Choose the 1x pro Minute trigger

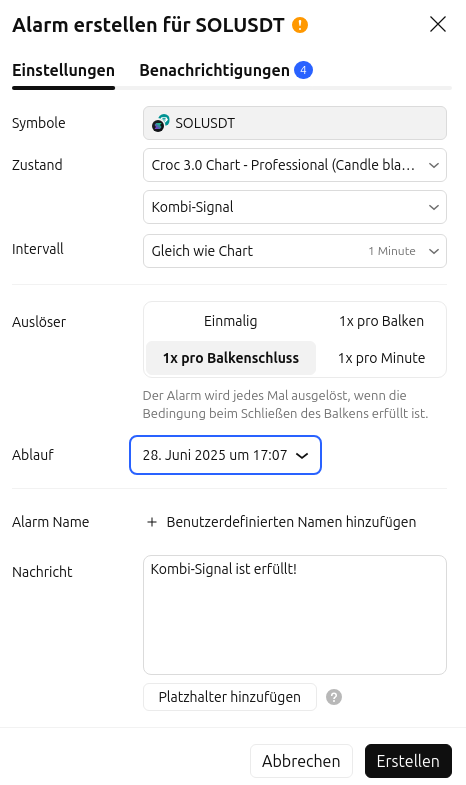pos(381,358)
